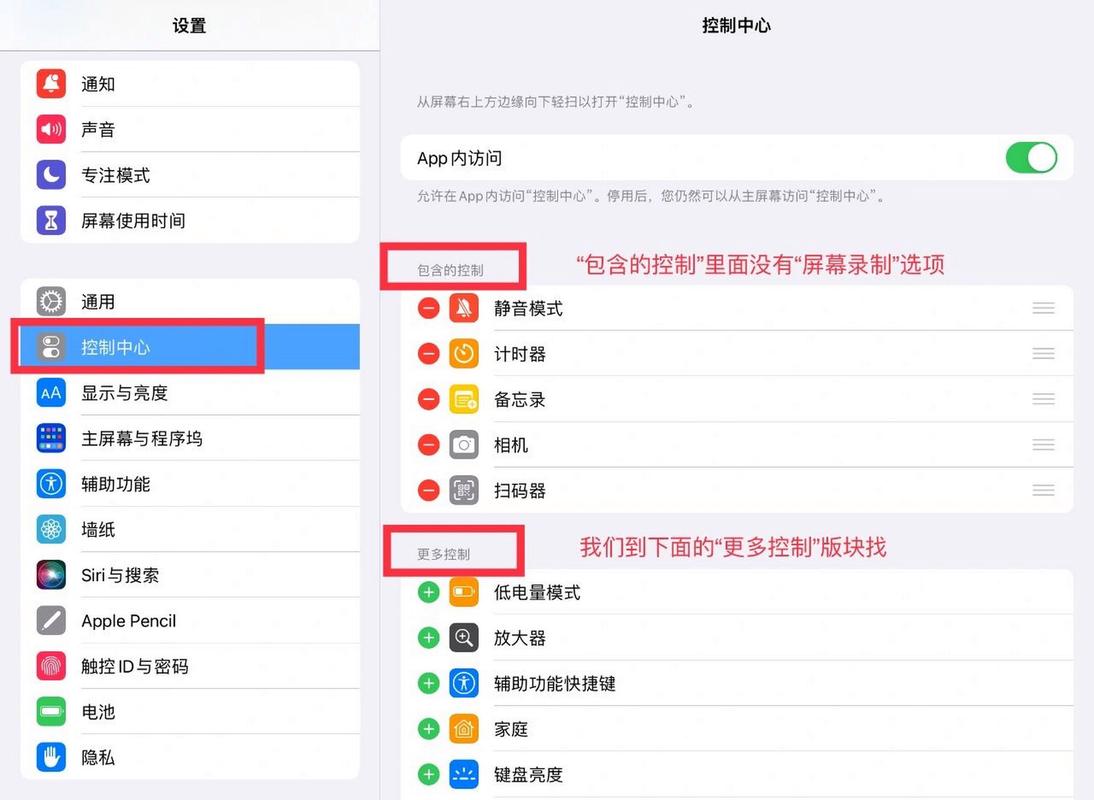Remove 计时器 with the red minus
Image resolution: width=1094 pixels, height=800 pixels.
(428, 354)
